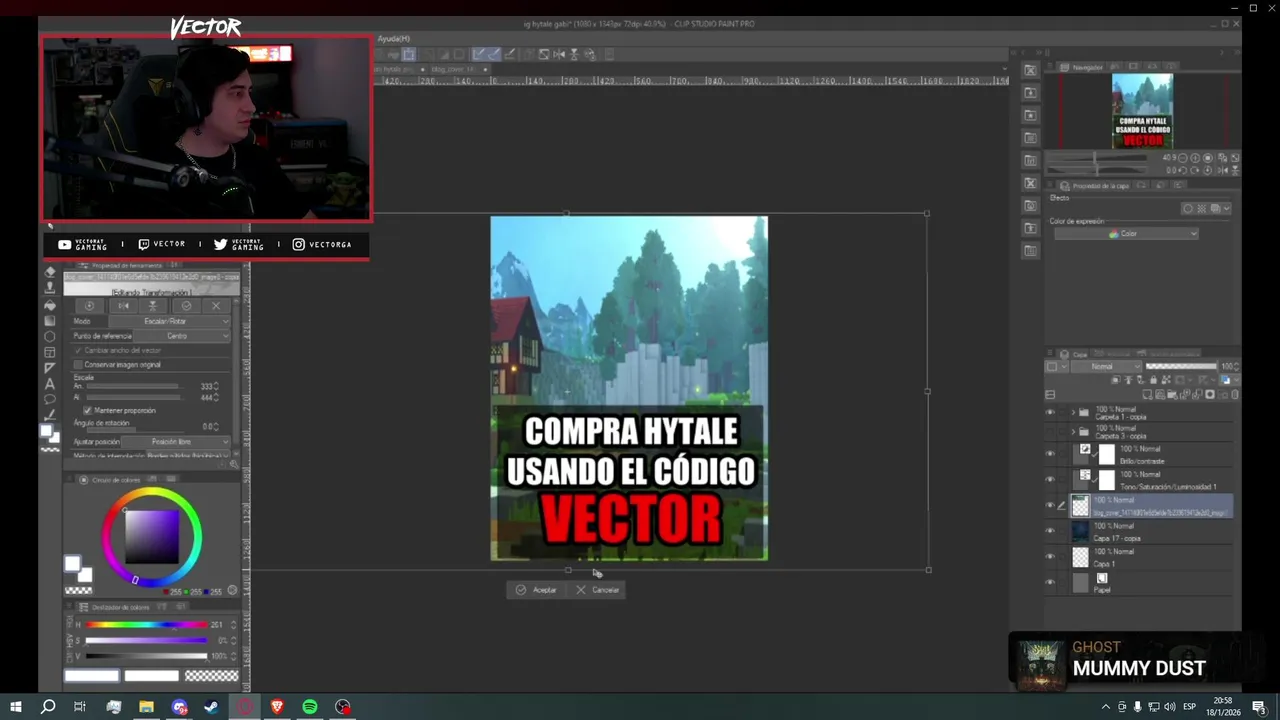This screenshot has height=720, width=1280.
Task: Select the Gradient tool
Action: tap(50, 321)
